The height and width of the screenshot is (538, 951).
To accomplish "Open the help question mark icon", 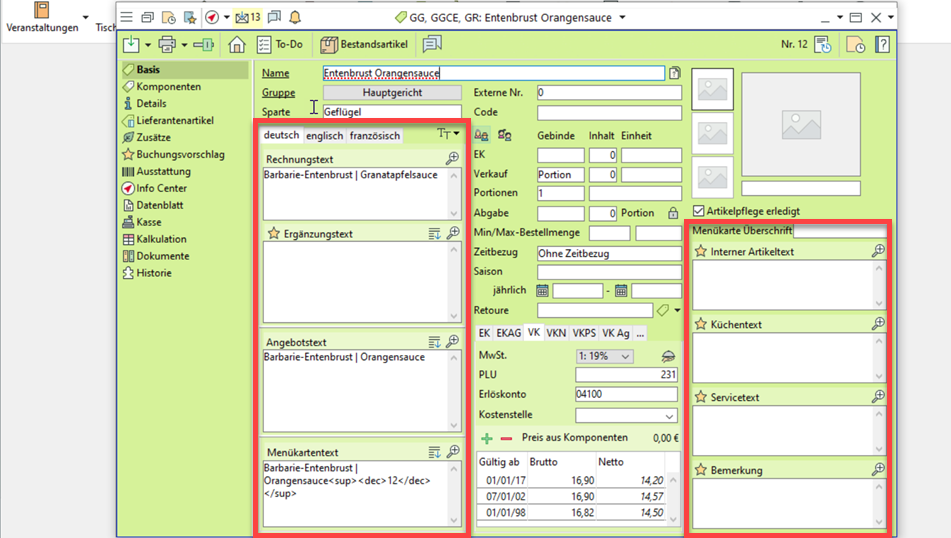I will (x=883, y=44).
